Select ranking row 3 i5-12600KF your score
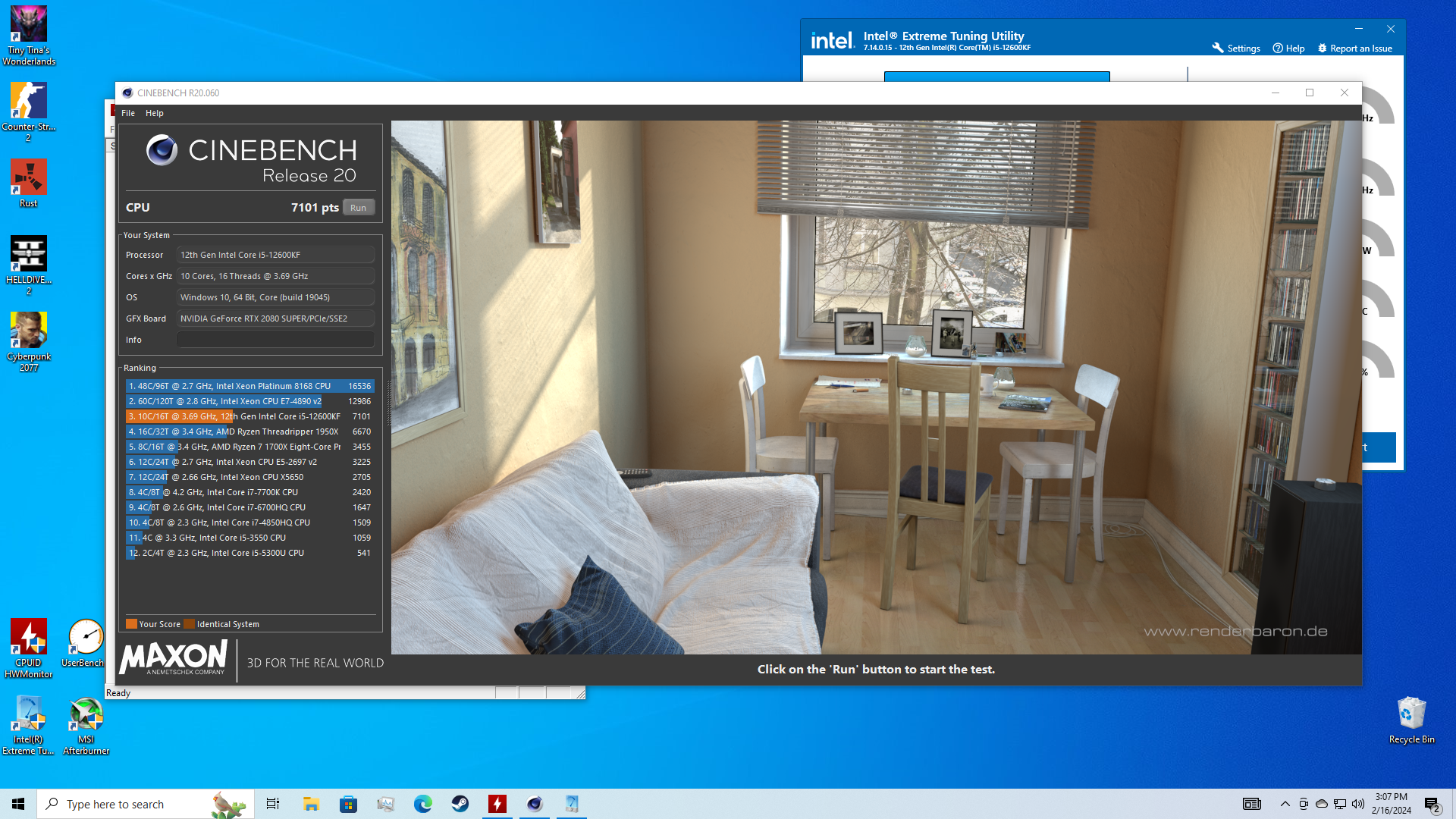 coord(250,416)
